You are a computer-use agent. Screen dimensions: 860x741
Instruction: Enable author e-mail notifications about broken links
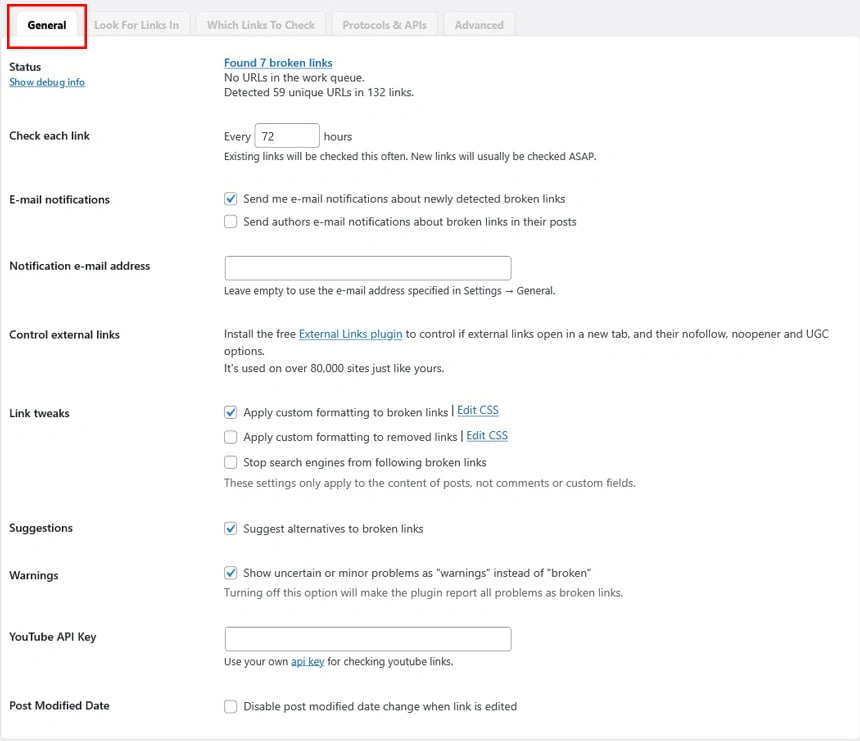[231, 222]
